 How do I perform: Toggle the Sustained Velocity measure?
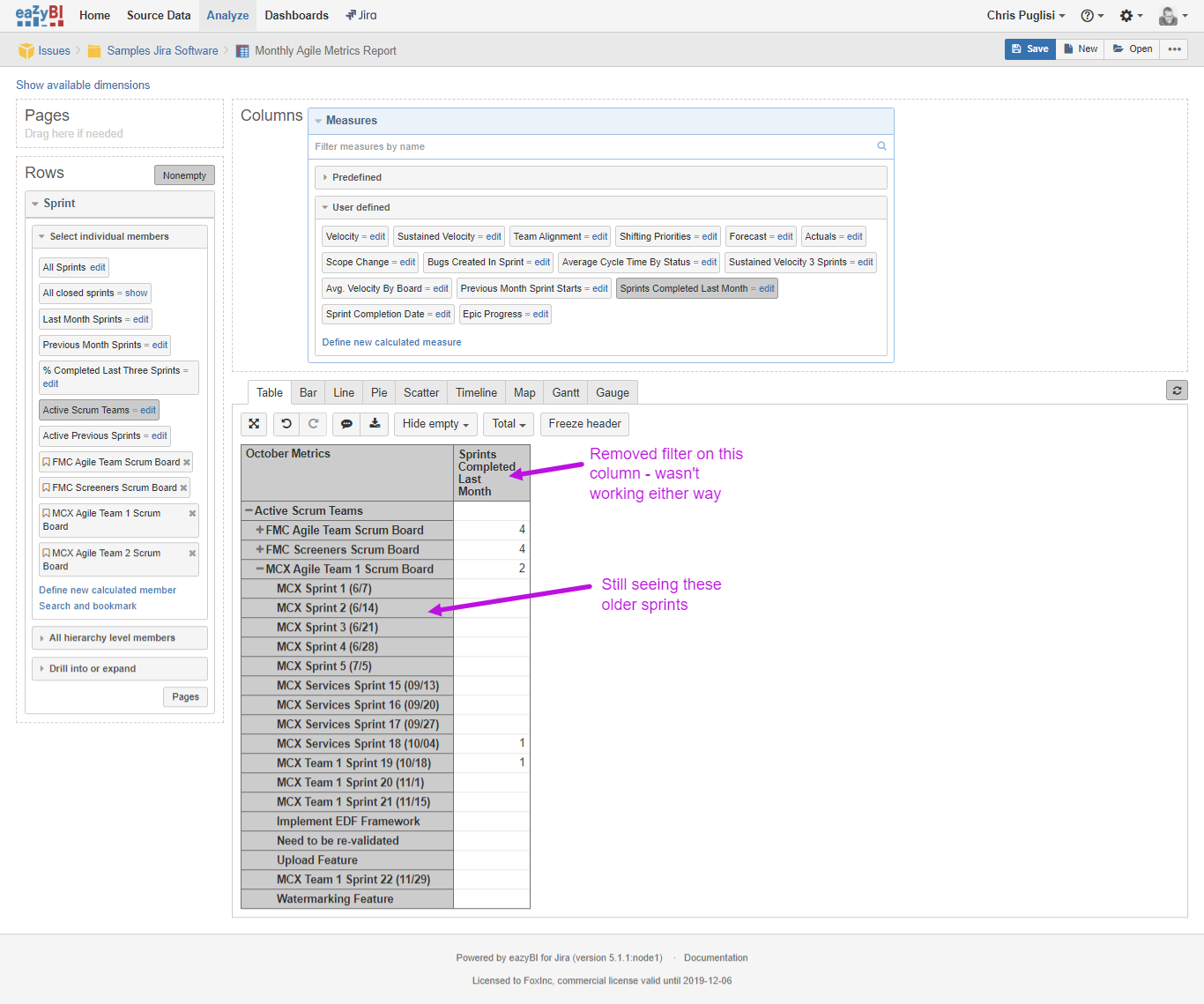pos(435,236)
